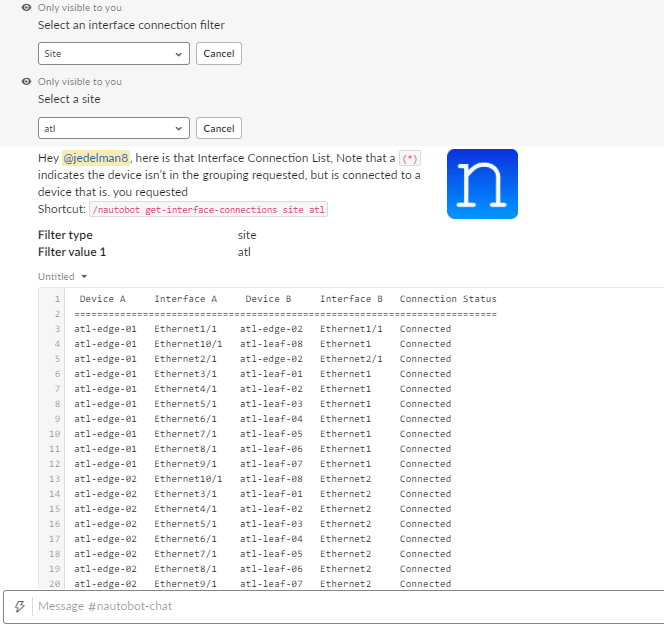The width and height of the screenshot is (664, 625).
Task: Click the @jedelman8 mention
Action: tap(96, 158)
